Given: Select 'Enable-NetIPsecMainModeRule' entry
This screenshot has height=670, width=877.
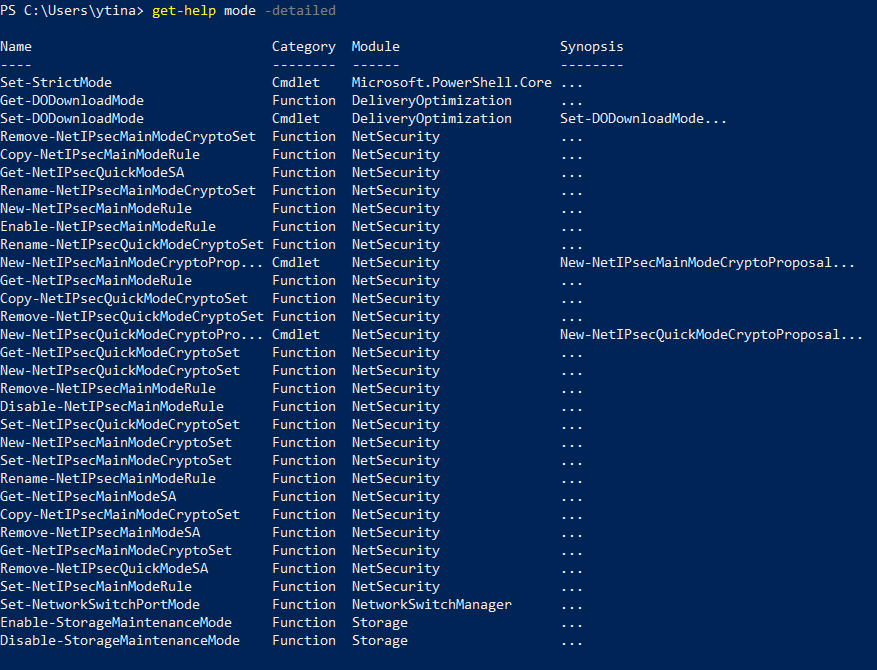Looking at the screenshot, I should pyautogui.click(x=108, y=227).
